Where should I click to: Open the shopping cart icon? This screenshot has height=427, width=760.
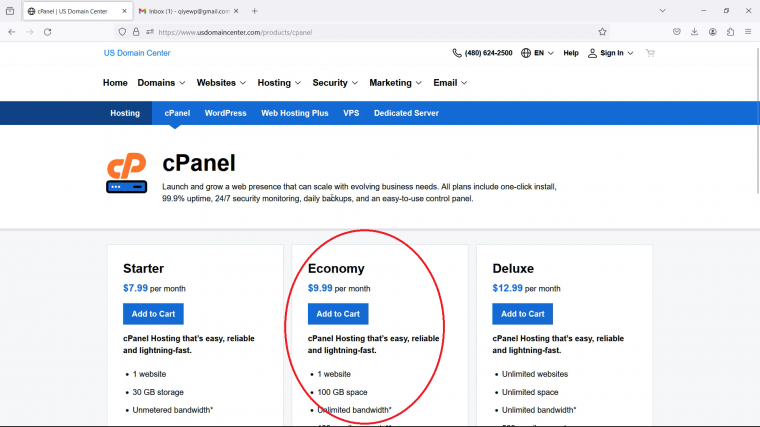(650, 53)
